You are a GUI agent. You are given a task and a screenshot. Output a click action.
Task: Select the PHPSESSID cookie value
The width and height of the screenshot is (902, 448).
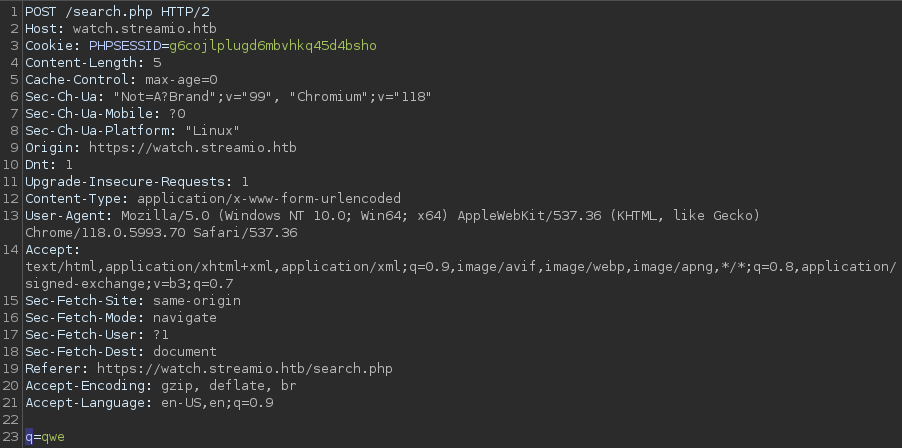click(x=273, y=45)
